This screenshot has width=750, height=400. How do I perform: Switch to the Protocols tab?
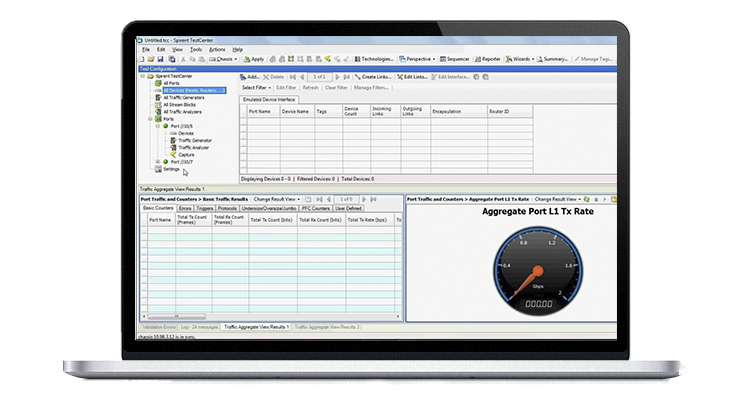pos(227,209)
